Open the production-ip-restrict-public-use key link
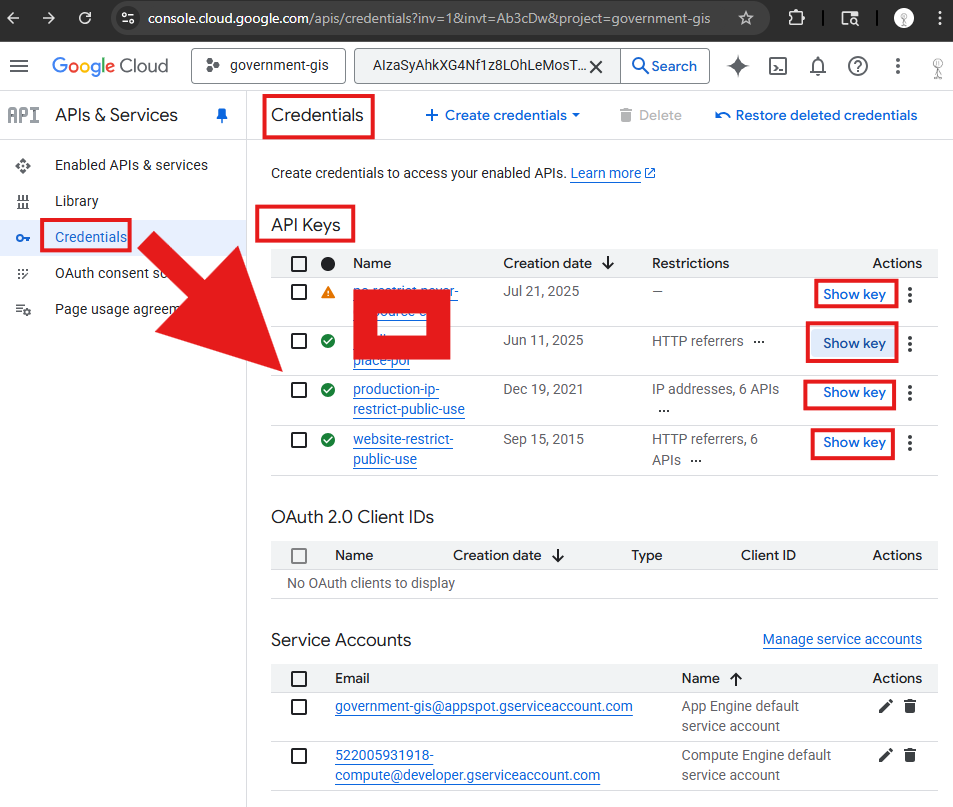This screenshot has width=953, height=807. (408, 399)
